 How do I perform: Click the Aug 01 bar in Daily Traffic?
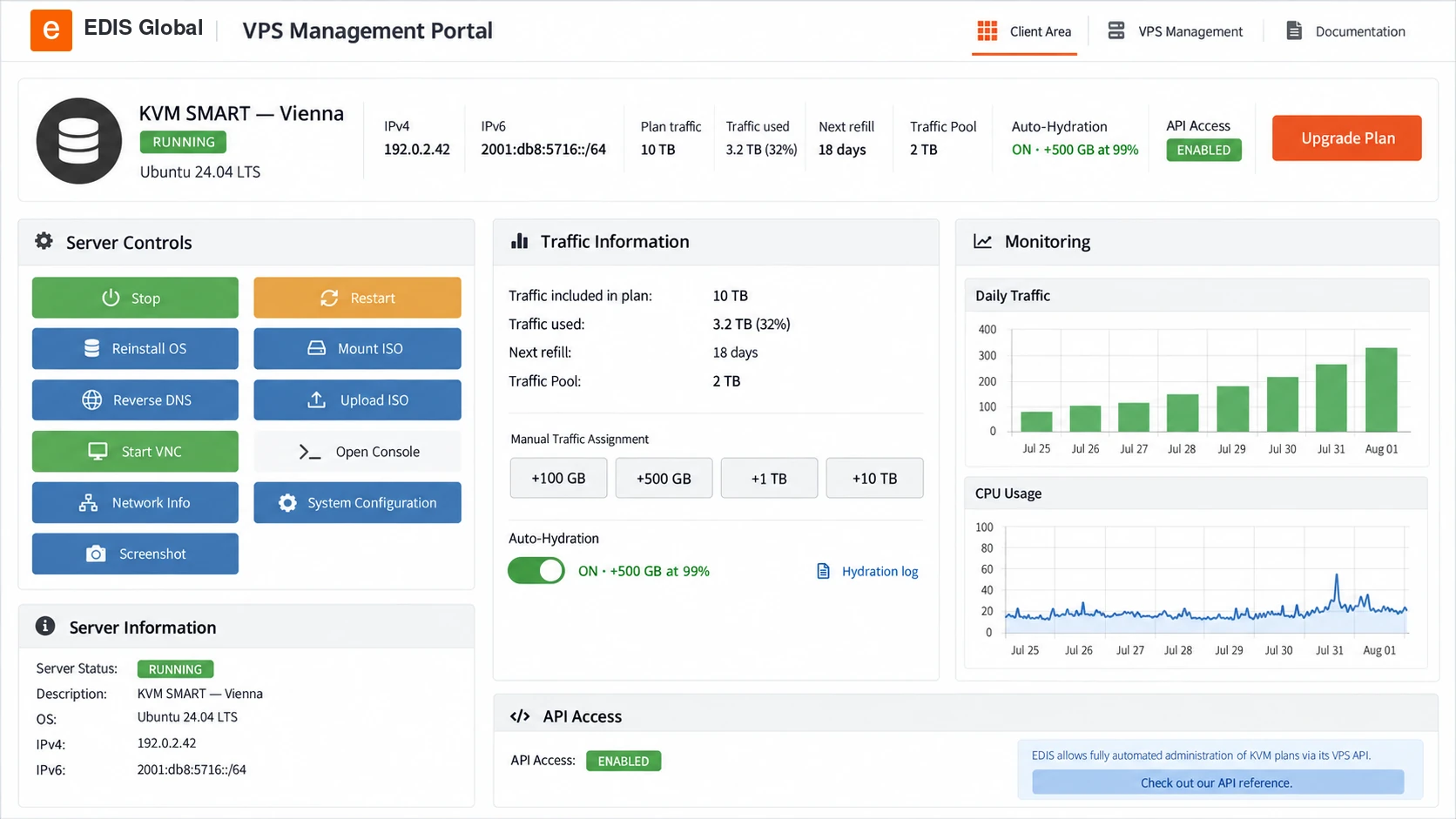1381,390
